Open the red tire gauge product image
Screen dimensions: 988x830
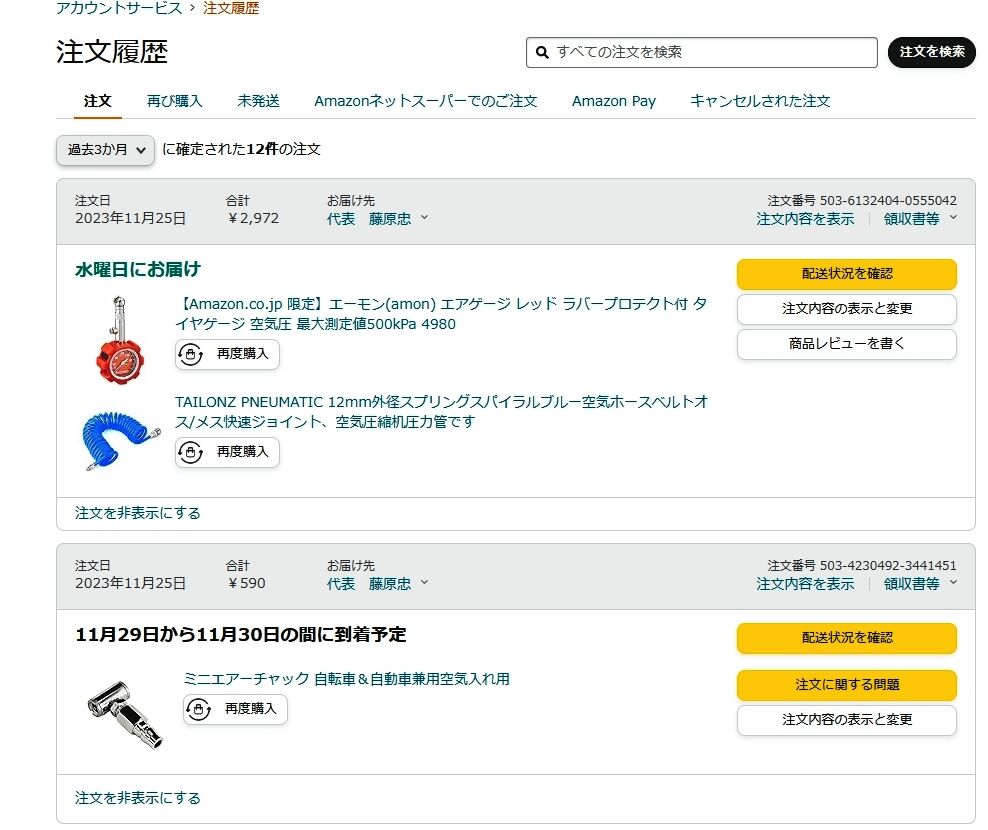tap(120, 339)
